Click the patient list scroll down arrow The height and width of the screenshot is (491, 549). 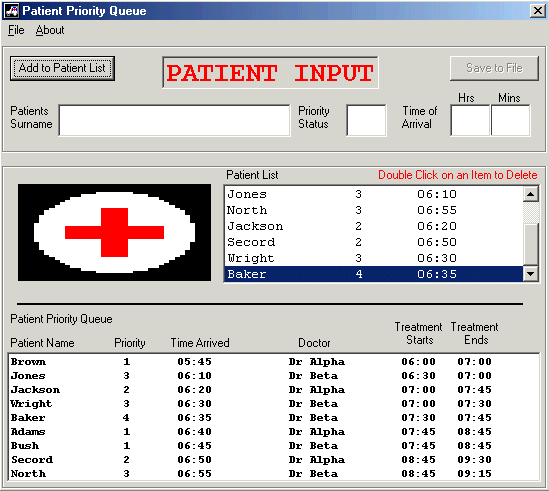coord(530,274)
